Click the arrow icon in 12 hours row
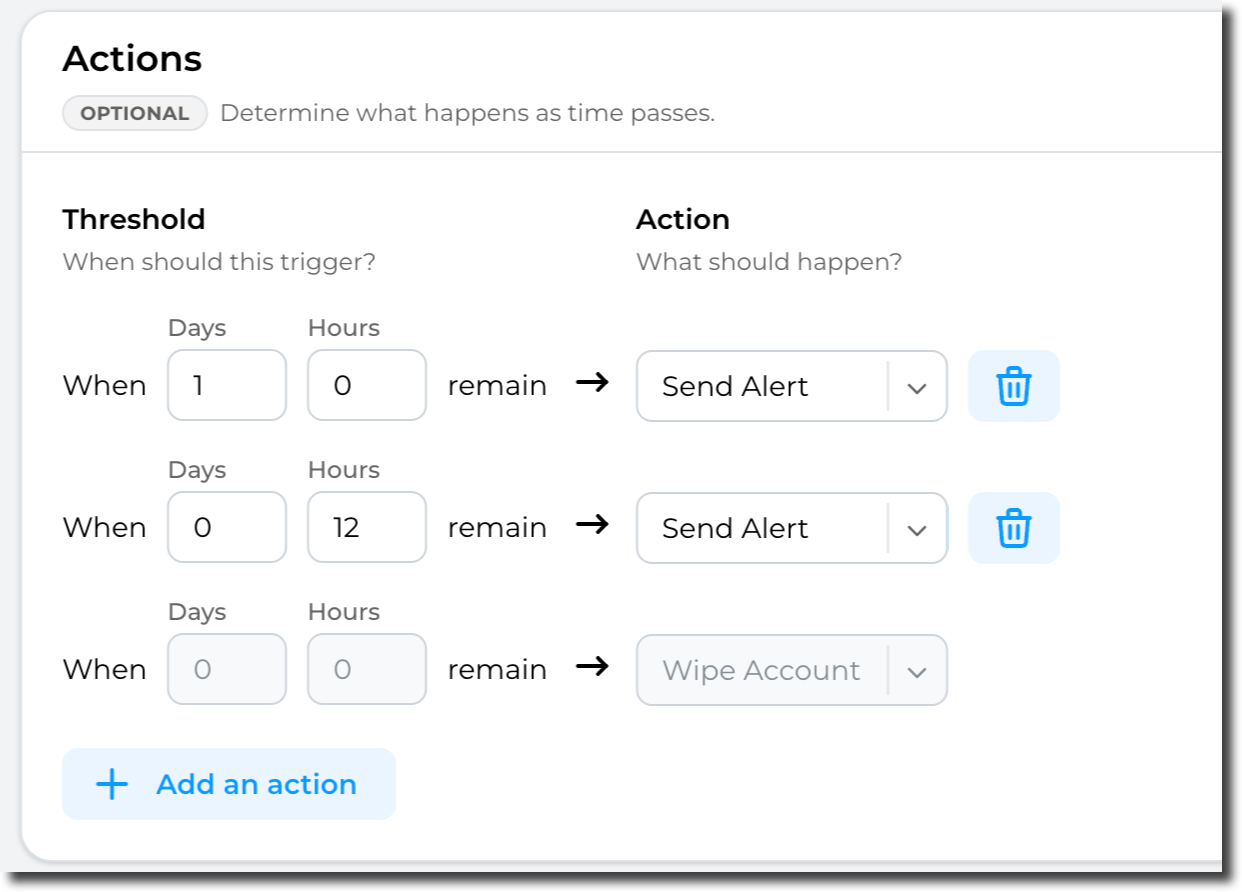 pyautogui.click(x=592, y=526)
